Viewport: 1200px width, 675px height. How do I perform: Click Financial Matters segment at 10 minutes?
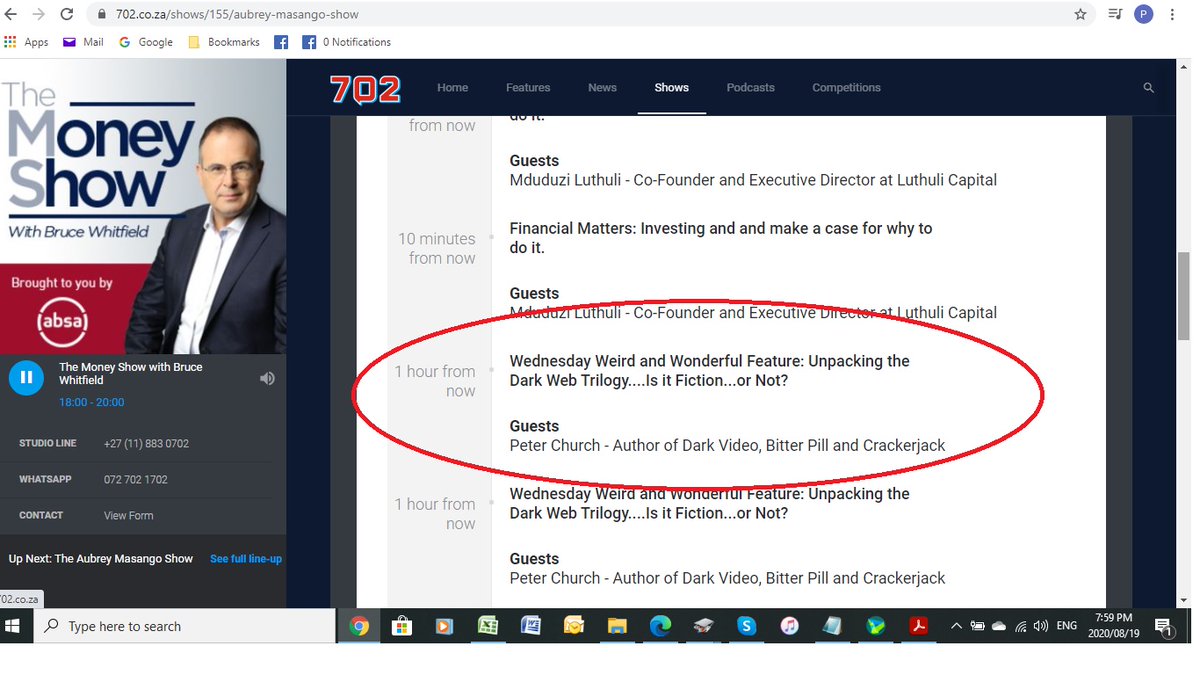coord(721,238)
